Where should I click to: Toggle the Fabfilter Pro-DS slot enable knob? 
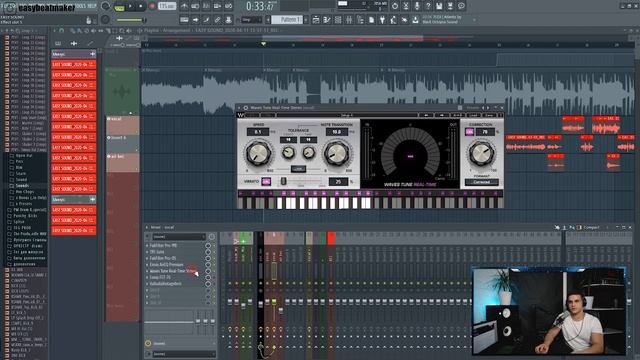(x=208, y=258)
